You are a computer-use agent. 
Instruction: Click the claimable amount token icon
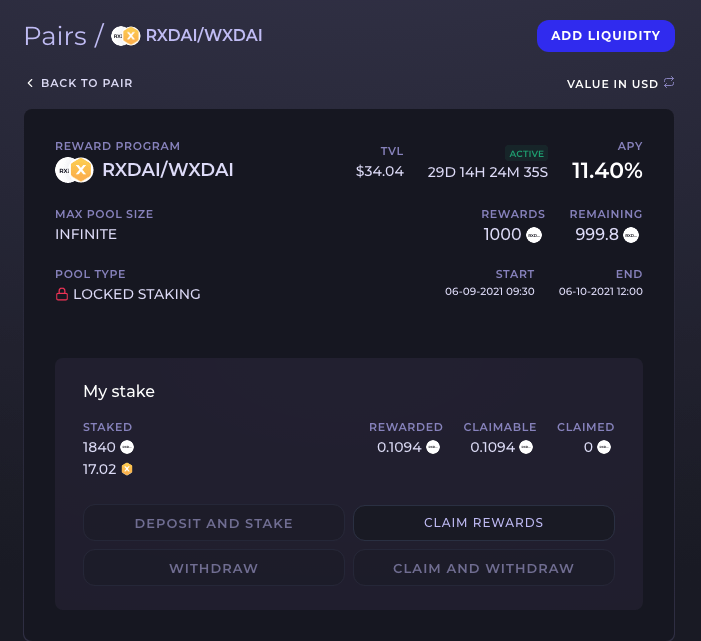[x=526, y=448]
